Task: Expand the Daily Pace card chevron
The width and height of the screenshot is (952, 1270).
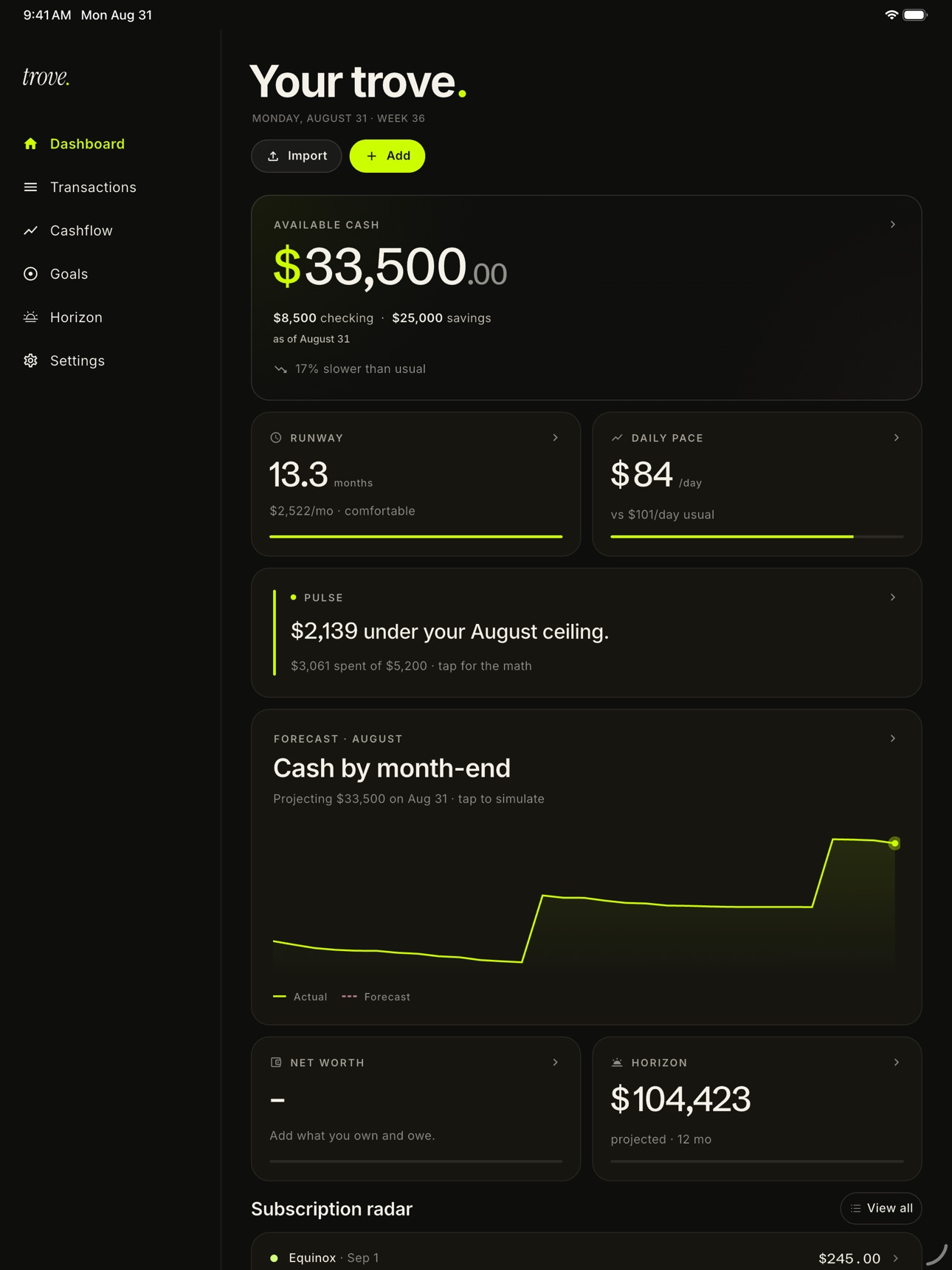Action: [x=897, y=438]
